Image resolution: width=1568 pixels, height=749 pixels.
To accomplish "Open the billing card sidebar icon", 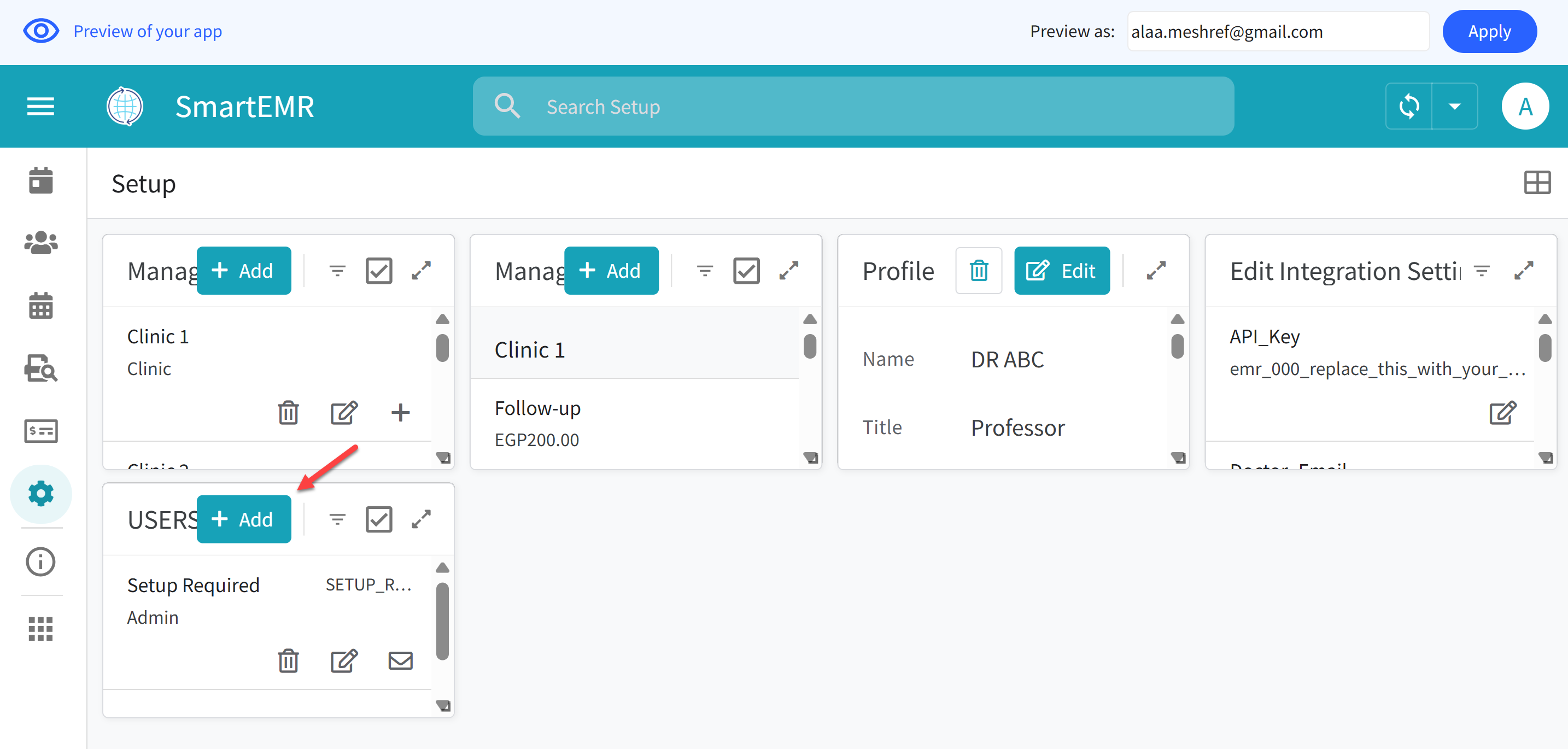I will 41,431.
